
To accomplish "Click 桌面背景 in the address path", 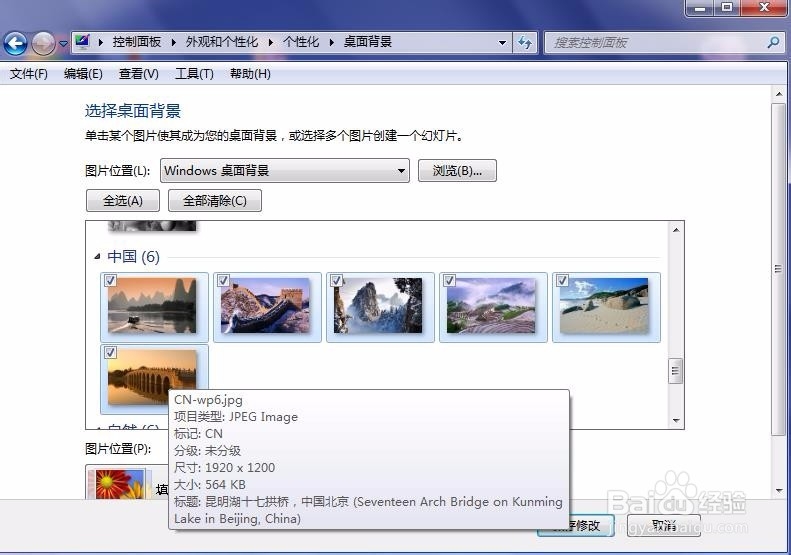I will (x=368, y=42).
